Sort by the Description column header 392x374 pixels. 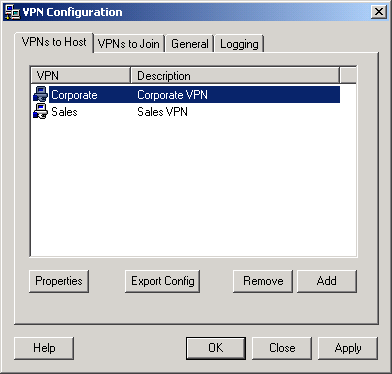(235, 76)
